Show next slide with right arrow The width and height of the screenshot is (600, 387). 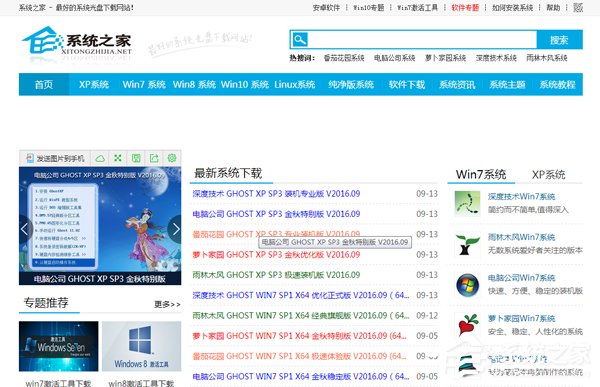pyautogui.click(x=175, y=229)
